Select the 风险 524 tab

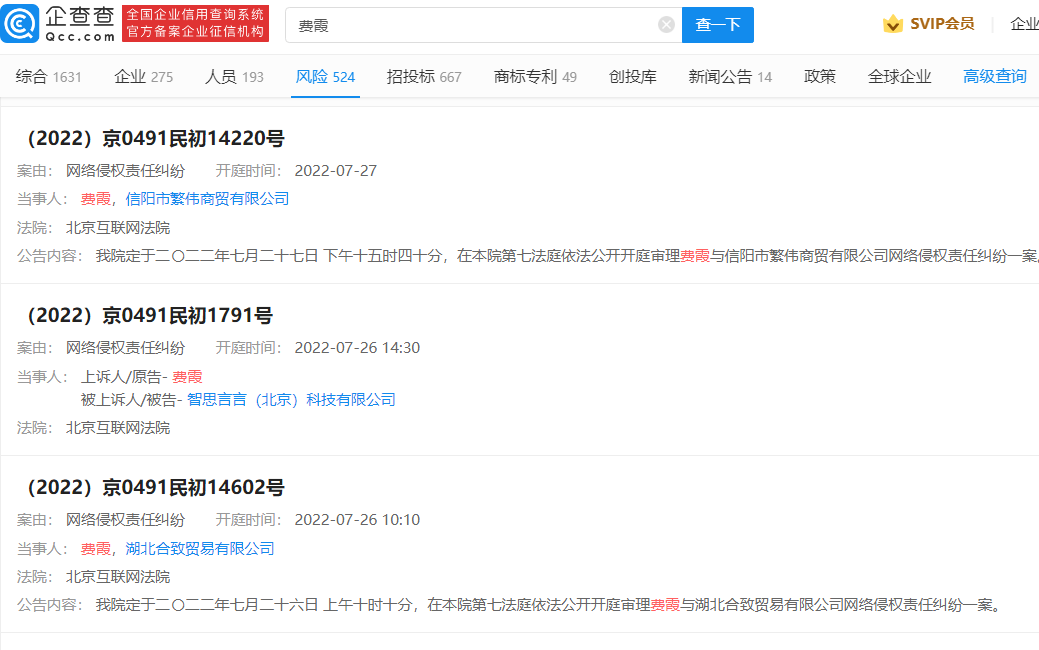click(325, 77)
